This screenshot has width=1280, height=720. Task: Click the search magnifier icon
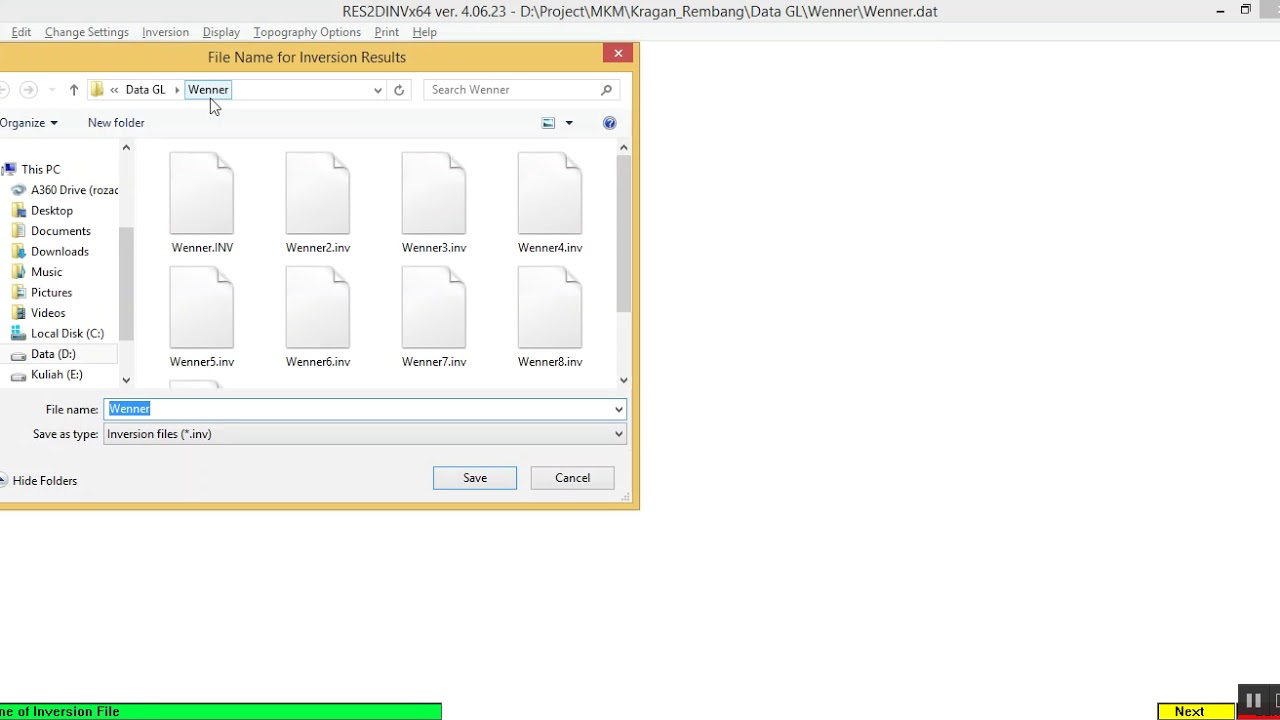pyautogui.click(x=606, y=90)
